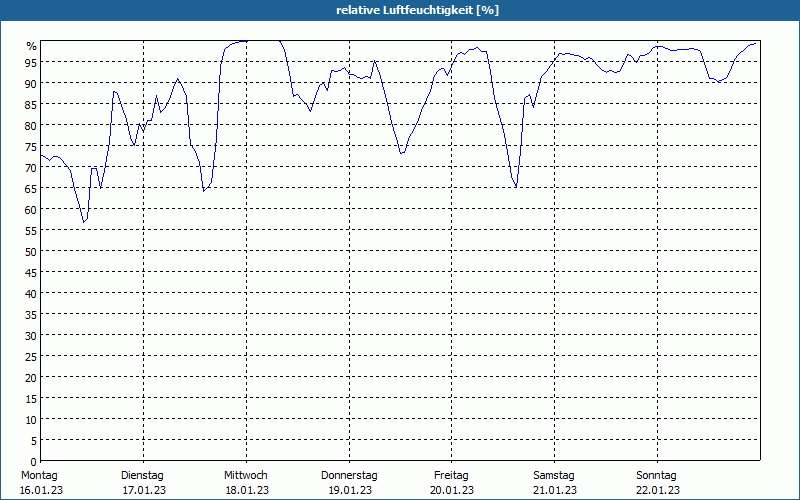Click the date '20.01.23'
Viewport: 800px width, 500px height.
(452, 490)
